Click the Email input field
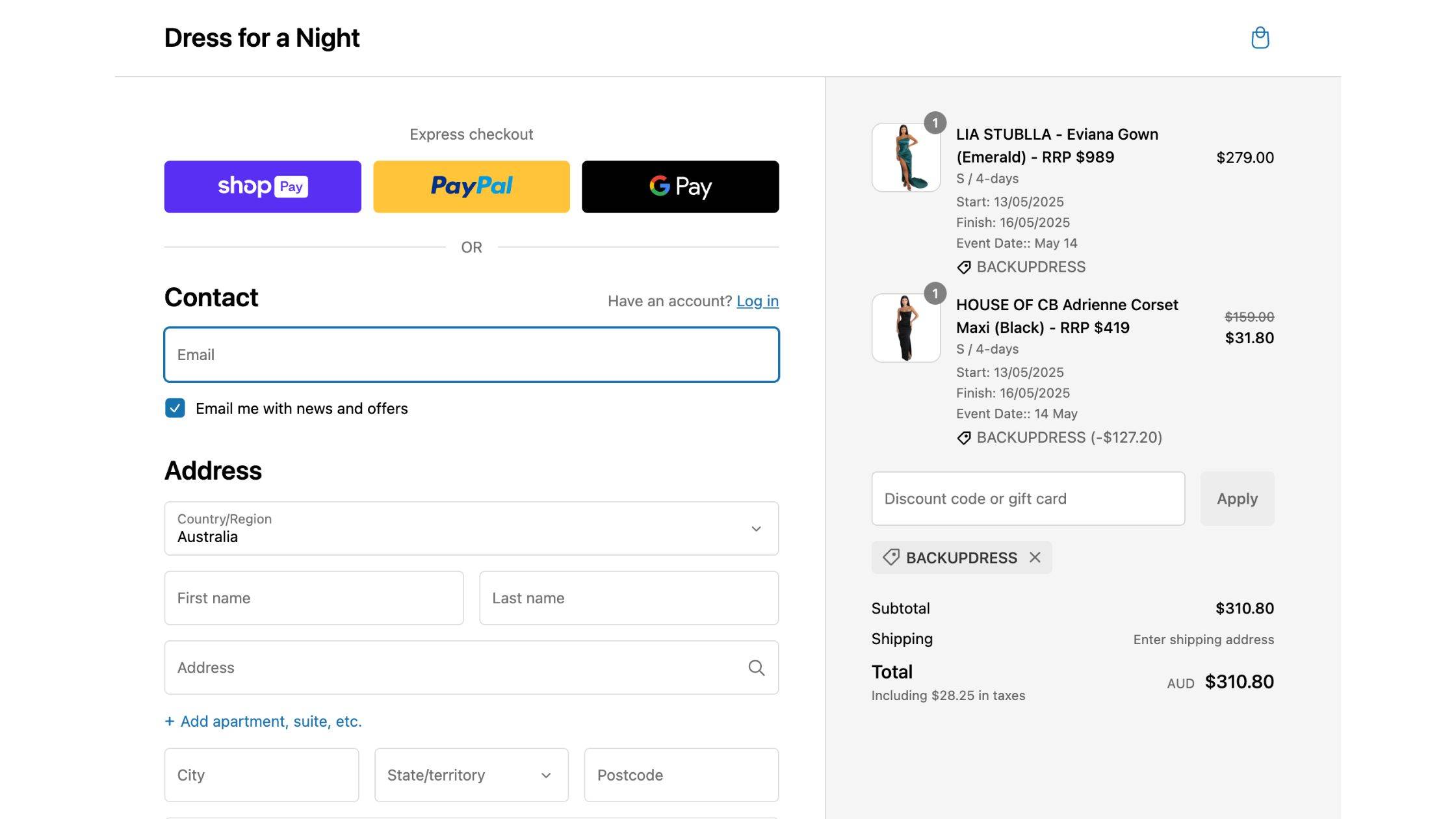Viewport: 1456px width, 819px height. pyautogui.click(x=471, y=354)
